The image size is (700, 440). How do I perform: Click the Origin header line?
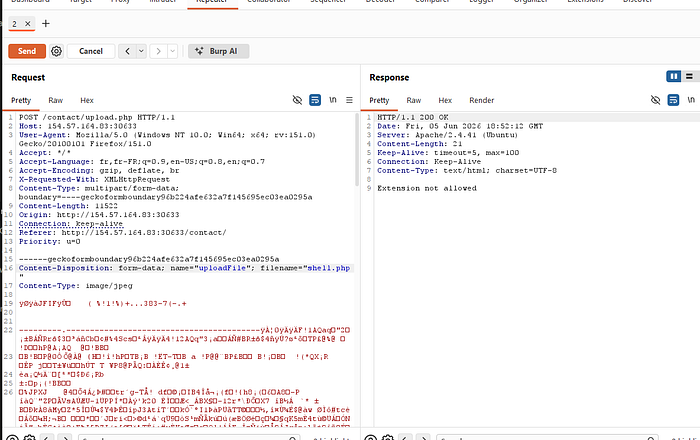tap(99, 215)
